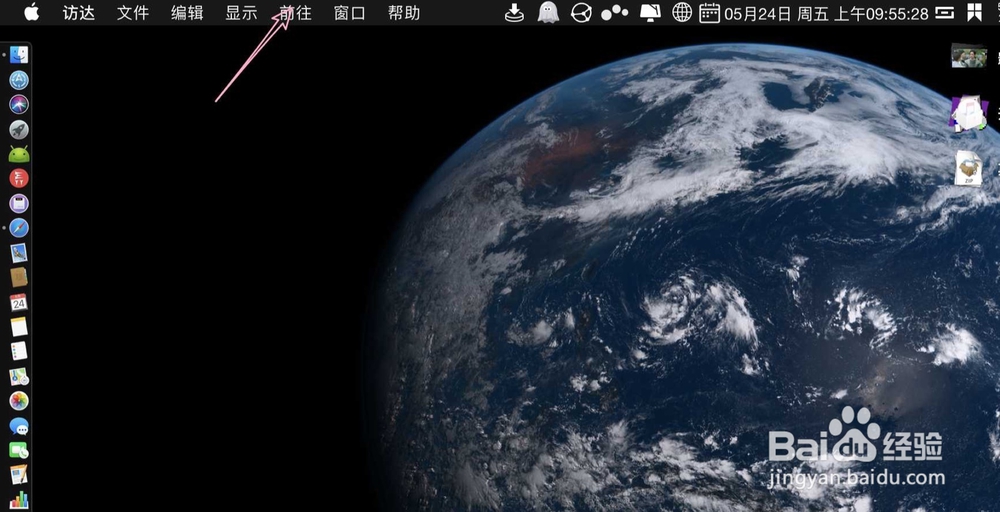Click the download tray icon in menu bar

(x=514, y=13)
